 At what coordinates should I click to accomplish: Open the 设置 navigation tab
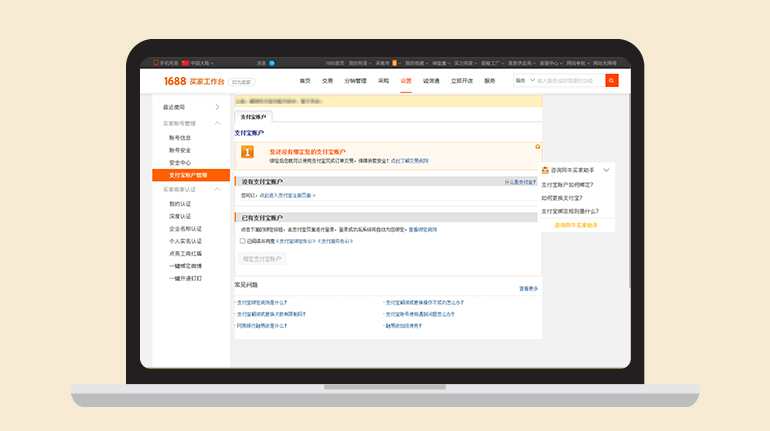click(406, 80)
